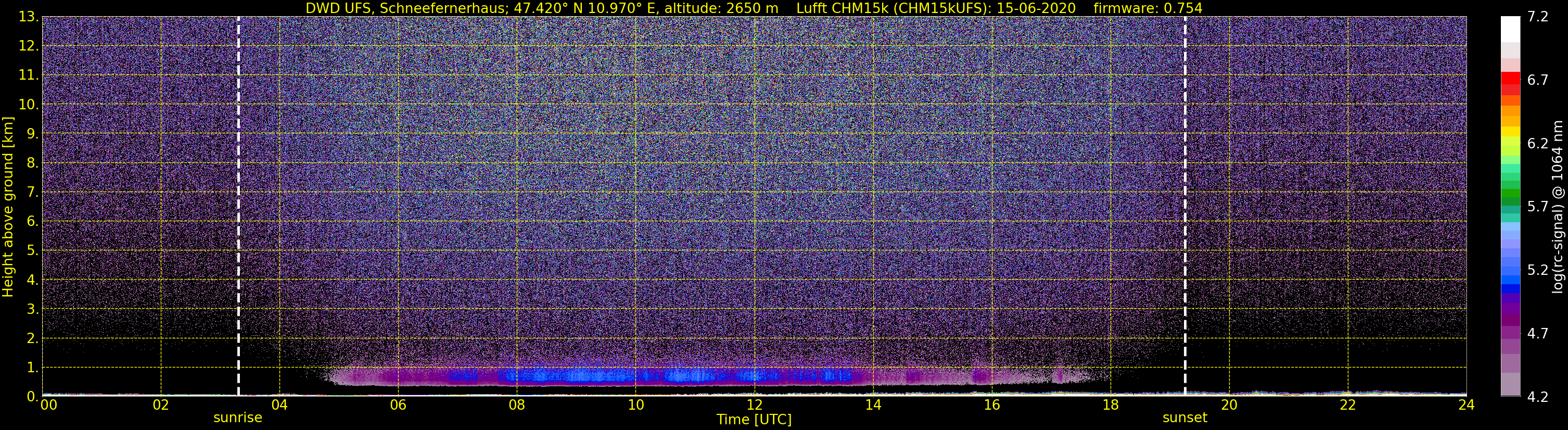Click the colorbar tick value 5.2
The image size is (1568, 430).
pyautogui.click(x=1538, y=270)
